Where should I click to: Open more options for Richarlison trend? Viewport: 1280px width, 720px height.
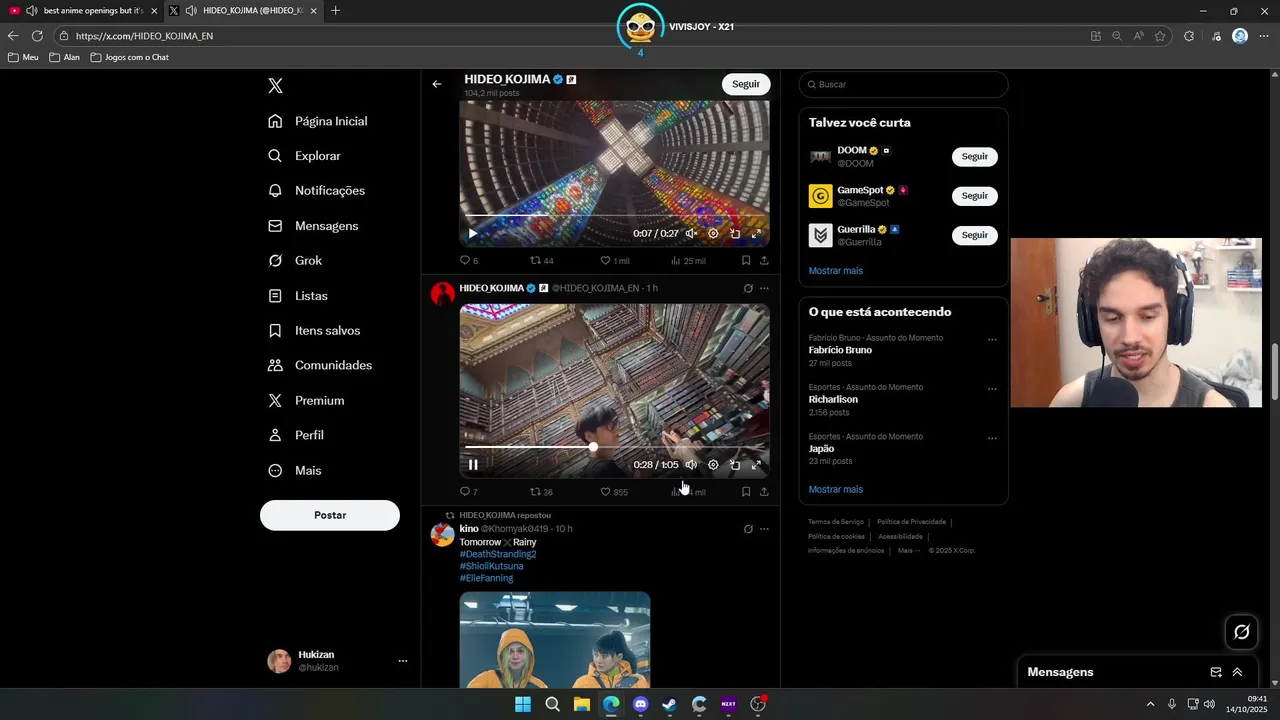tap(992, 389)
